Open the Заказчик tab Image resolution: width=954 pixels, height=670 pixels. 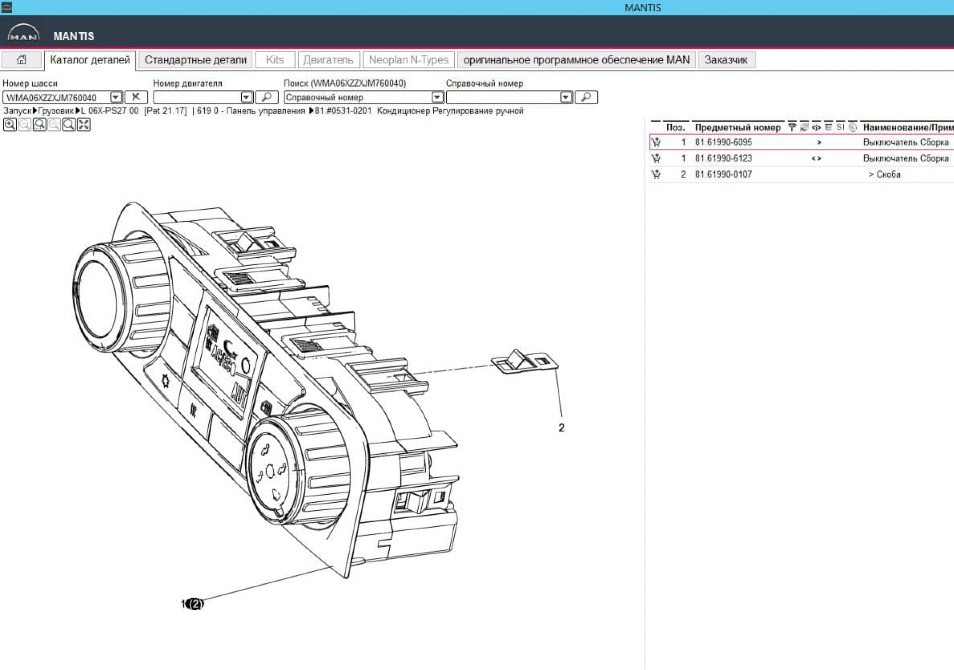coord(726,60)
